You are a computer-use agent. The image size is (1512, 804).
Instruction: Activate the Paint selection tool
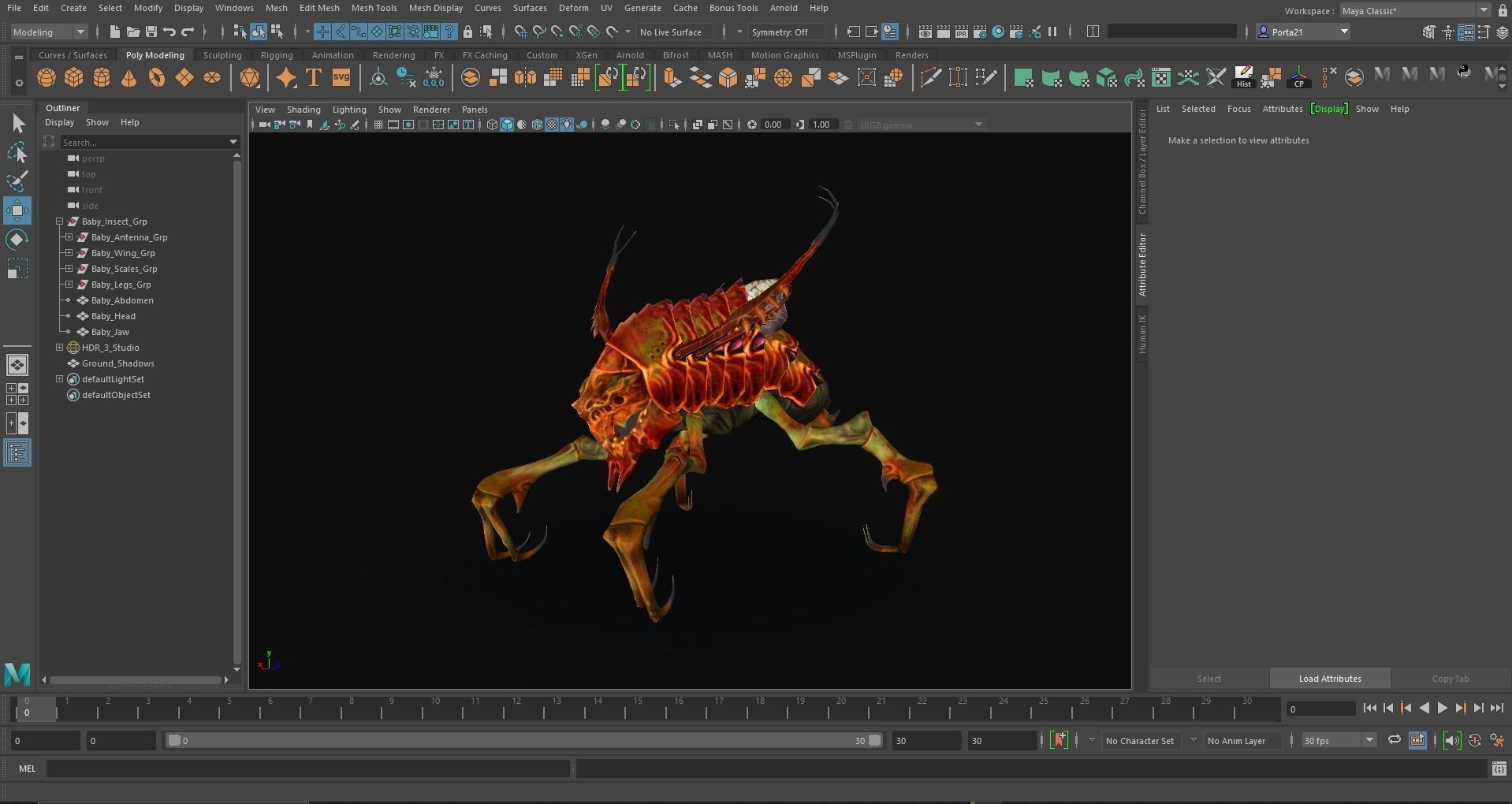point(17,181)
